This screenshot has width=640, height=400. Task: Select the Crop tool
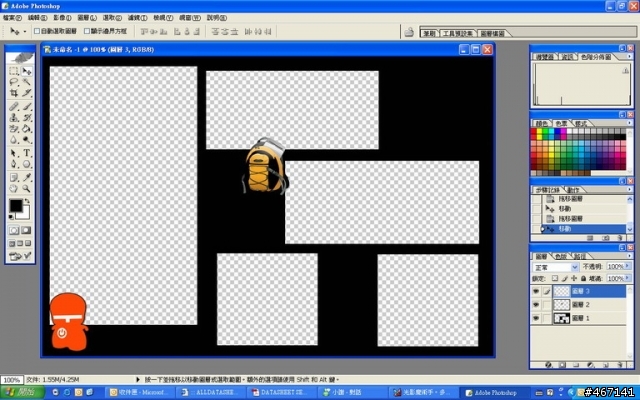(14, 93)
